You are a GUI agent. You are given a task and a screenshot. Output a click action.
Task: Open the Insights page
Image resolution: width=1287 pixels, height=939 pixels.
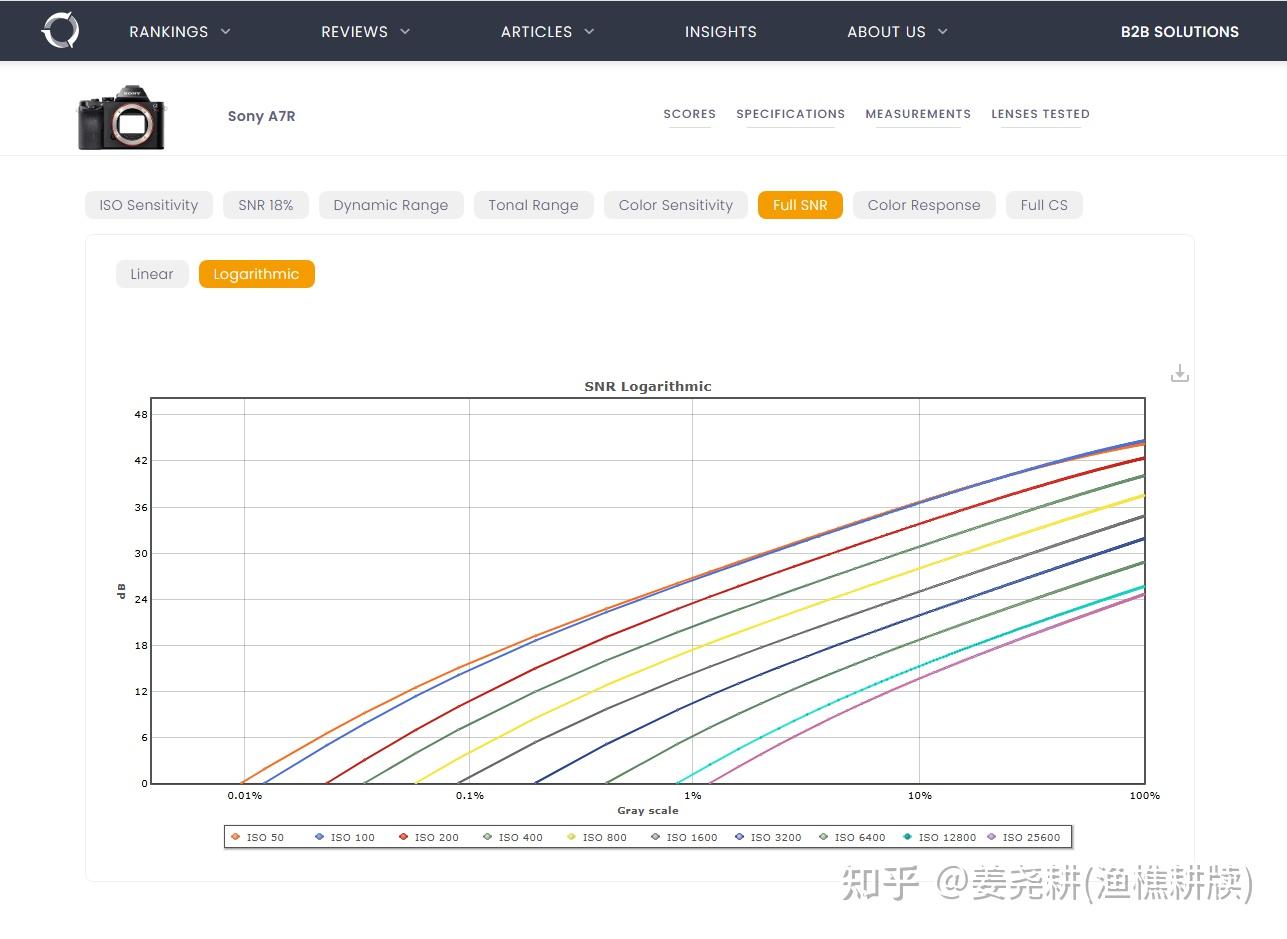point(720,32)
